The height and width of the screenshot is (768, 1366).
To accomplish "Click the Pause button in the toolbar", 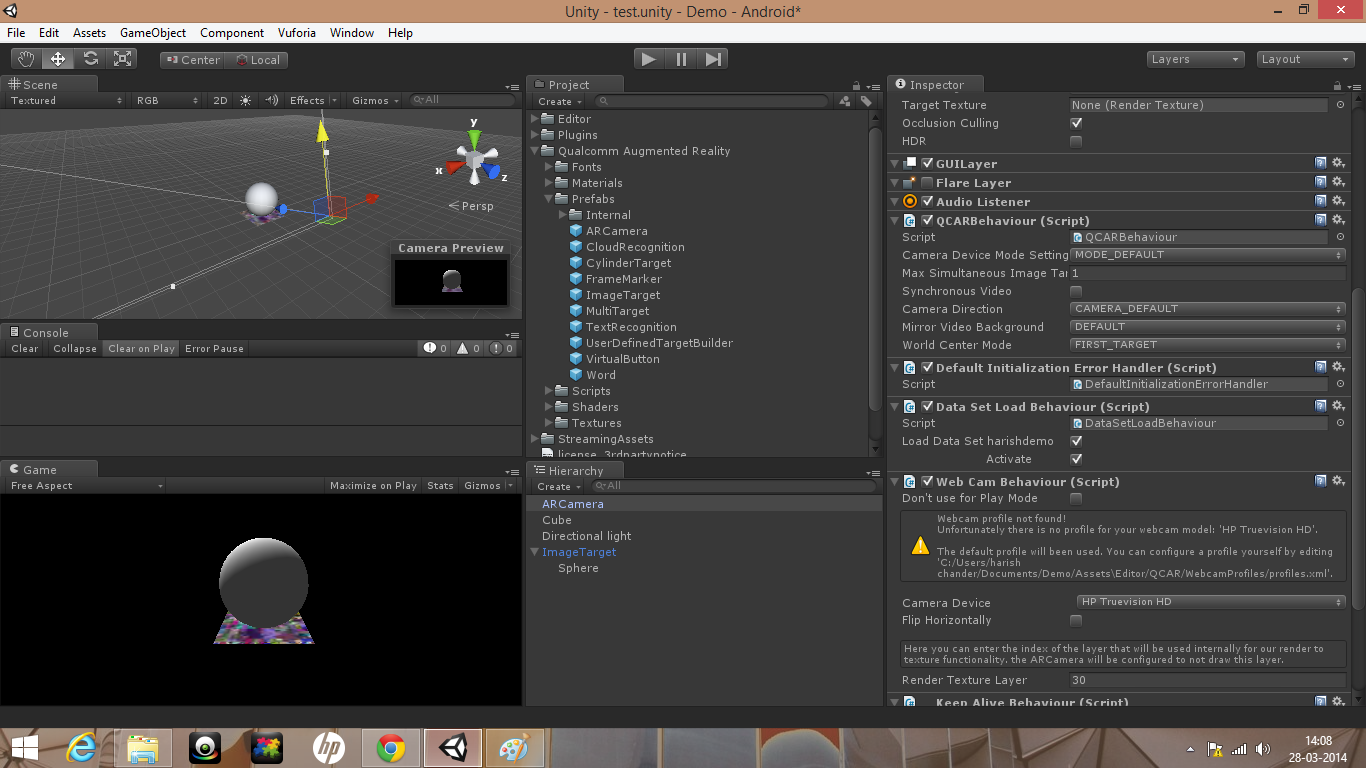I will click(x=681, y=59).
